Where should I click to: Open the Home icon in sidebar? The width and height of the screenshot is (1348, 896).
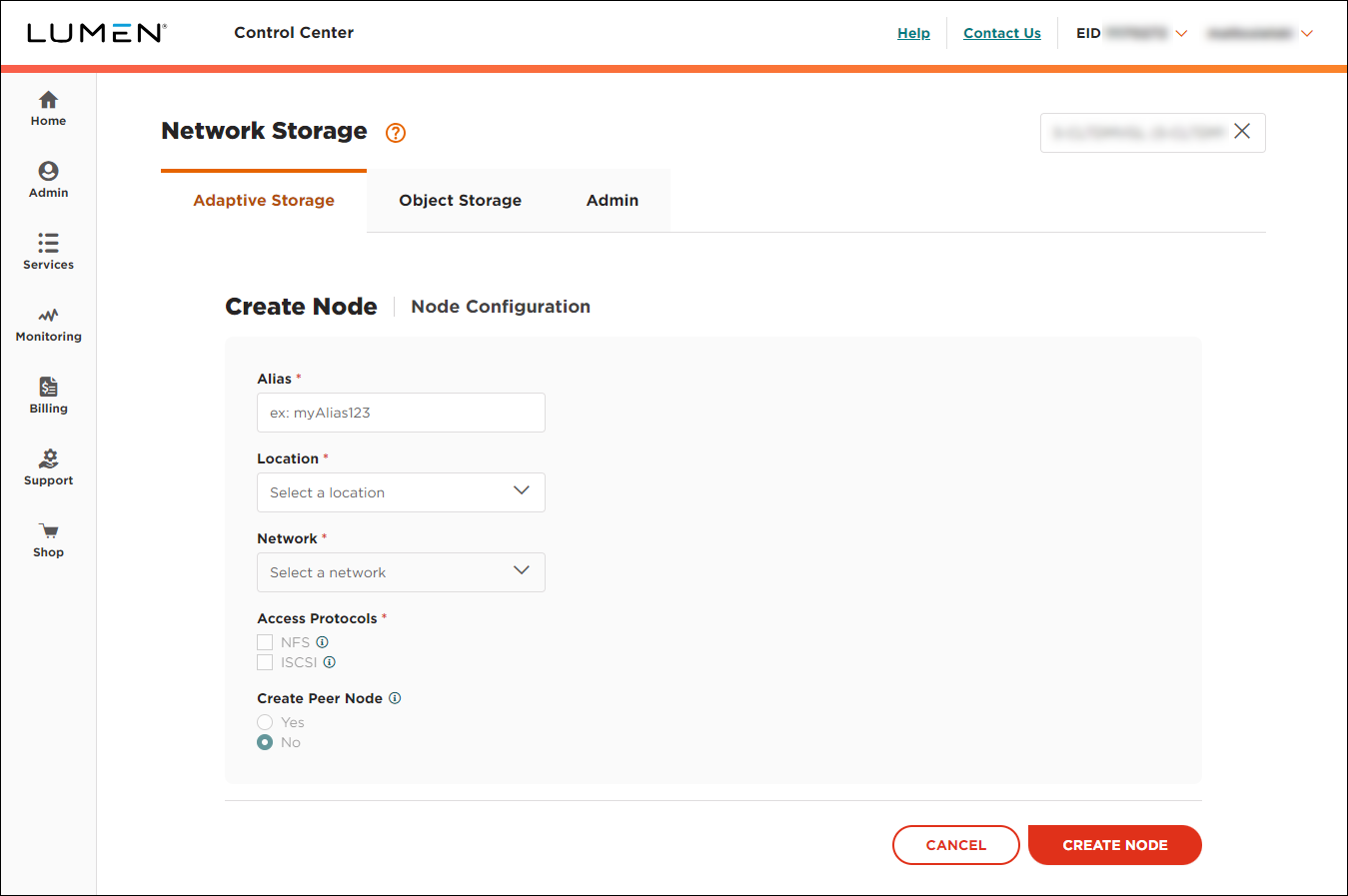[48, 100]
